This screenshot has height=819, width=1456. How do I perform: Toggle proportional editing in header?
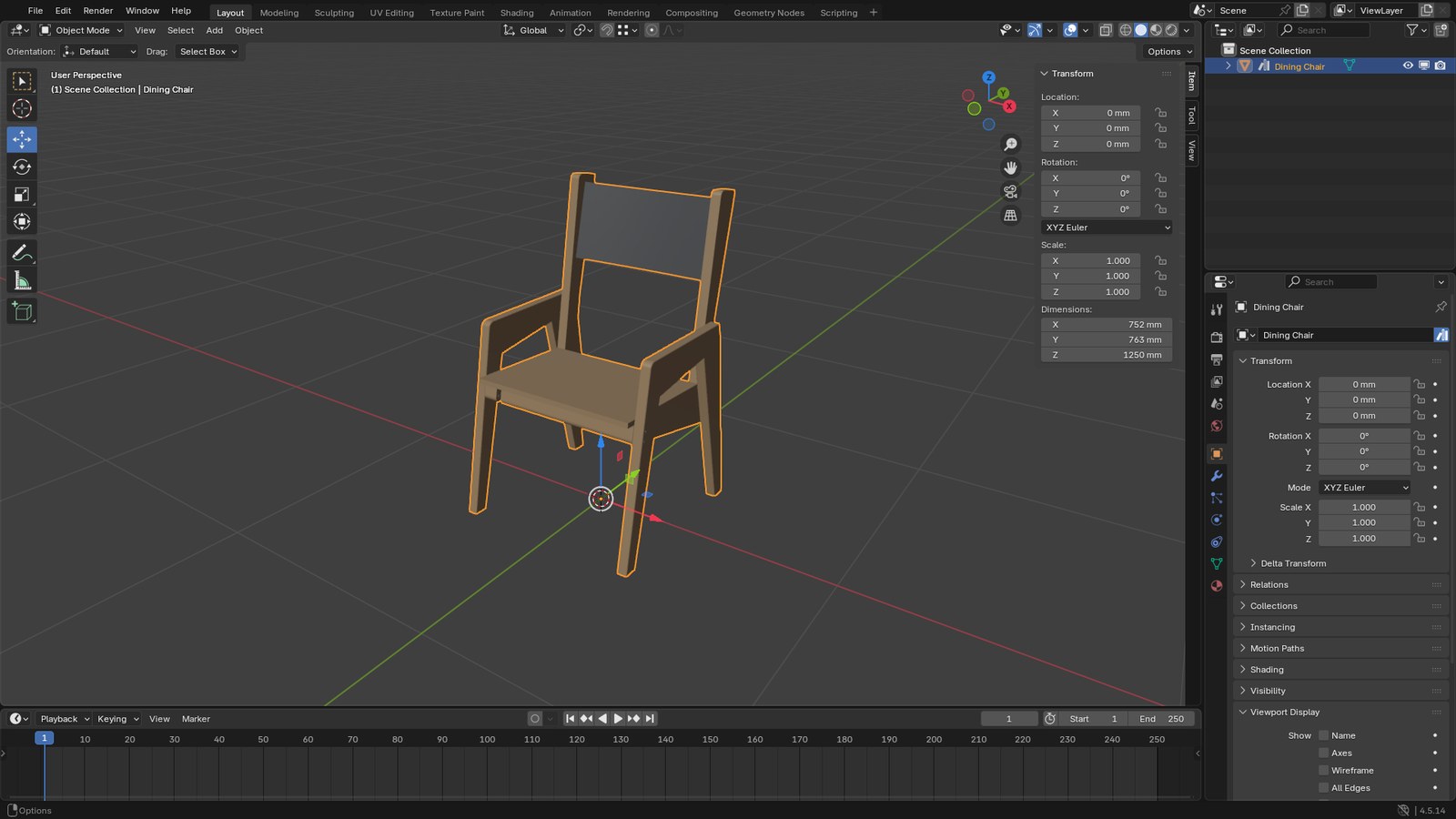652,30
